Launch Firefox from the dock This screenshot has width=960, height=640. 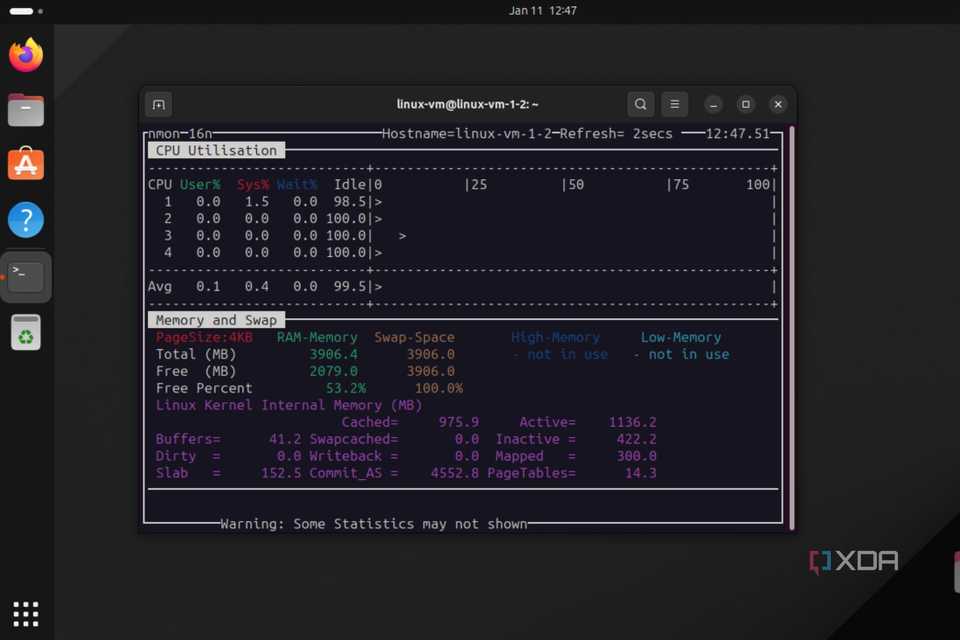pos(25,55)
